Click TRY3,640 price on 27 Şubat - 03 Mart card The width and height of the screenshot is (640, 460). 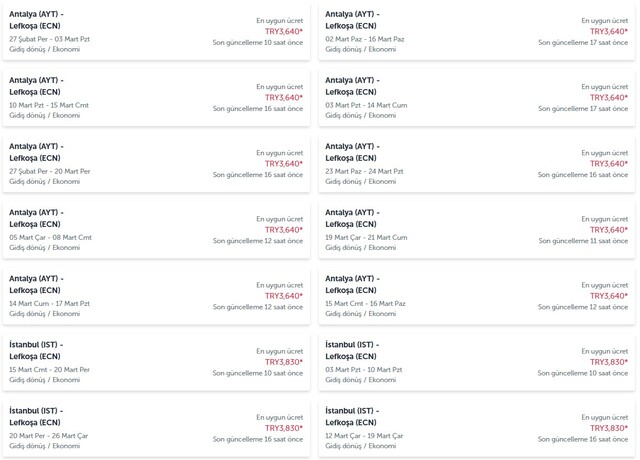click(x=284, y=31)
